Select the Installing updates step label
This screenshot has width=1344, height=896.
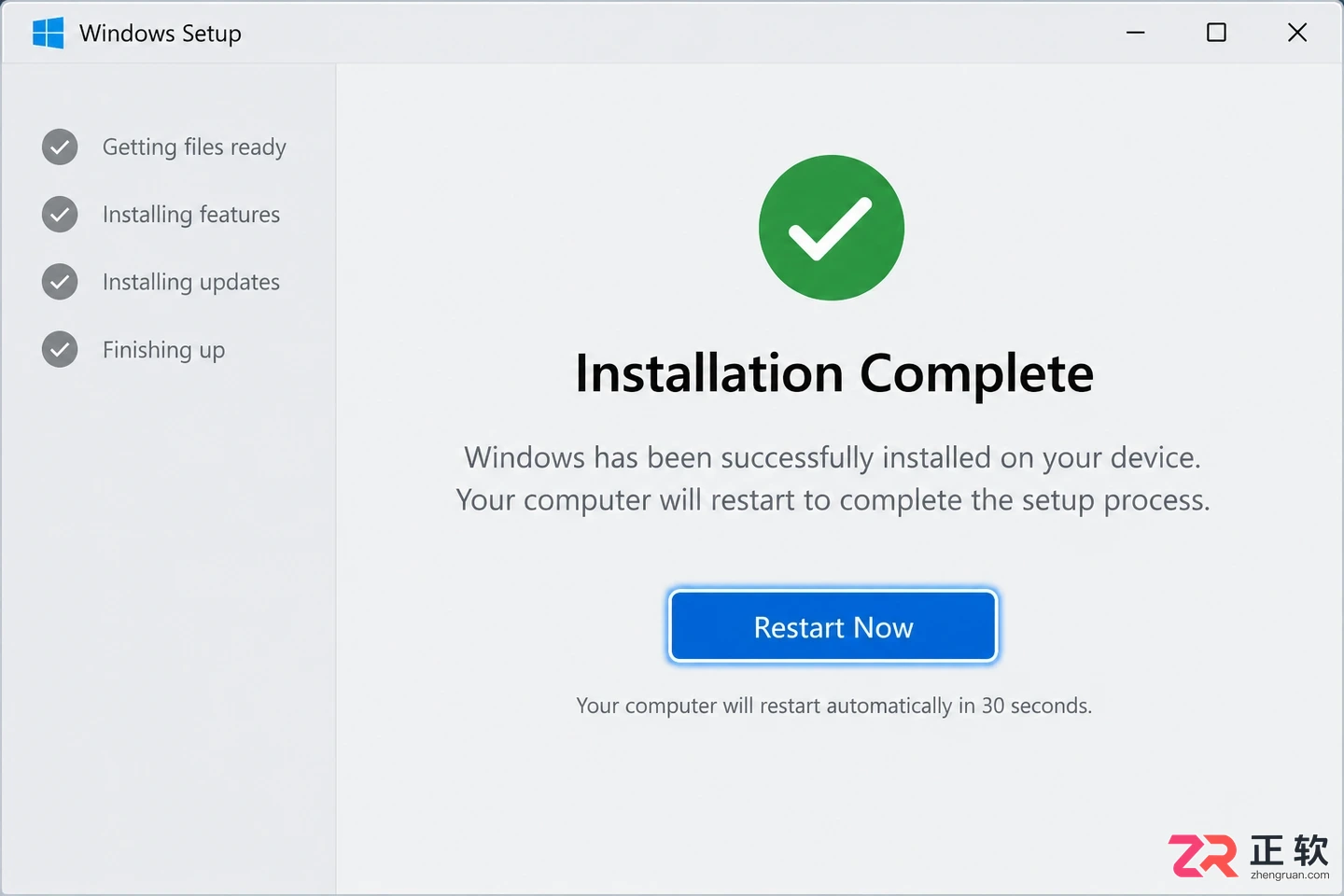191,282
